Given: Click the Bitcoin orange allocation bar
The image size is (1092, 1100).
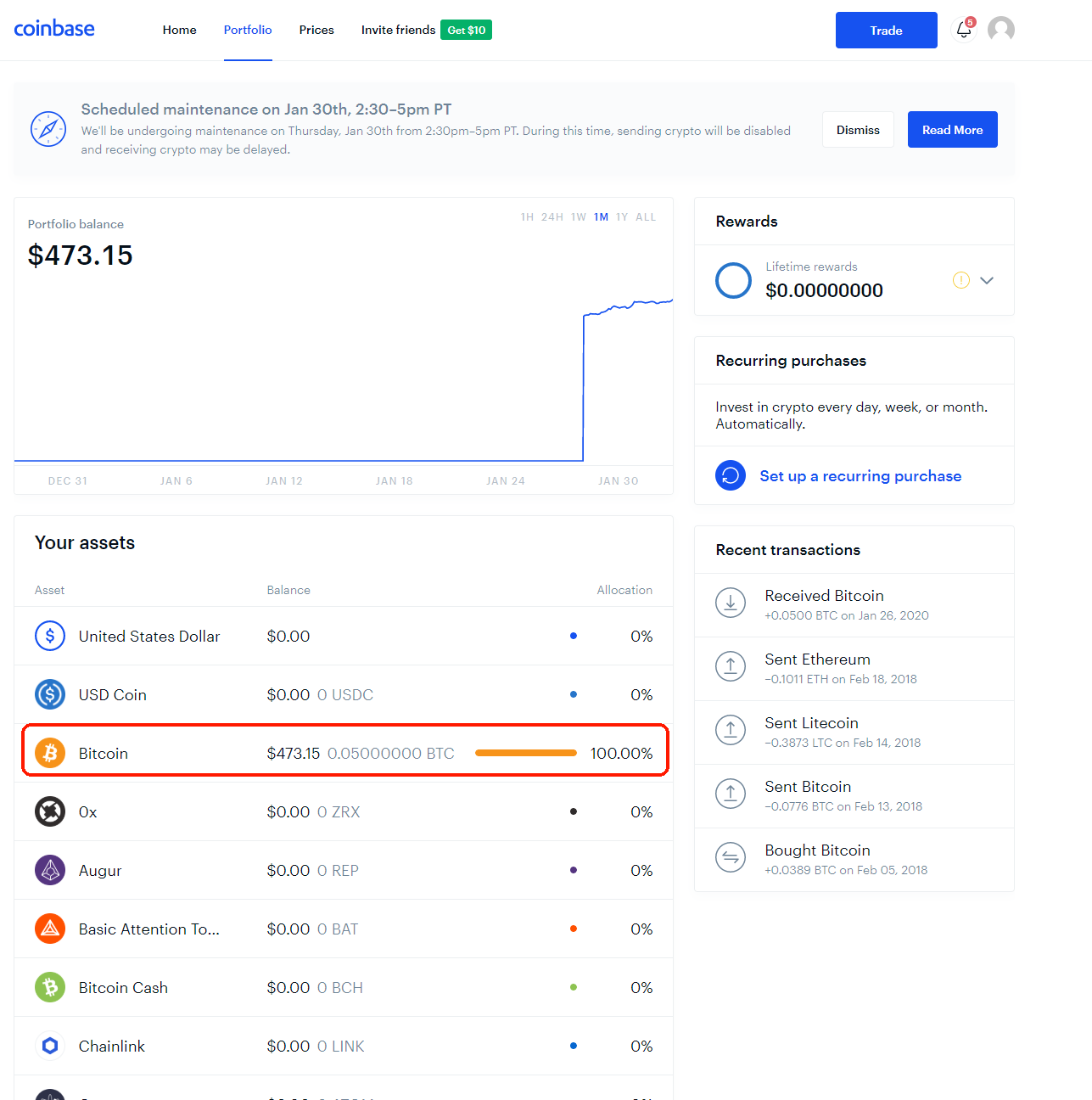Looking at the screenshot, I should [526, 753].
